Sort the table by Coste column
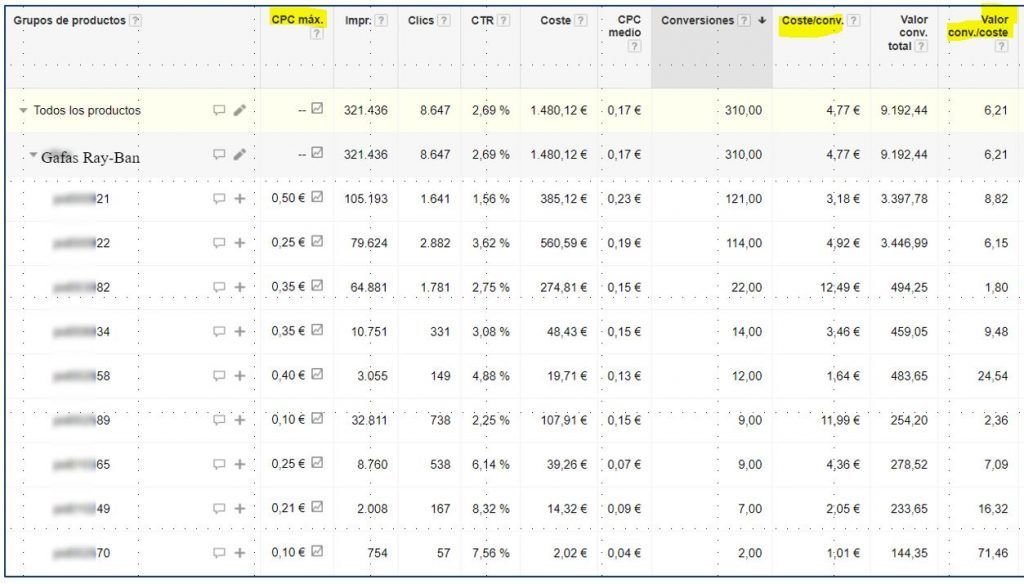This screenshot has height=584, width=1024. click(x=556, y=20)
